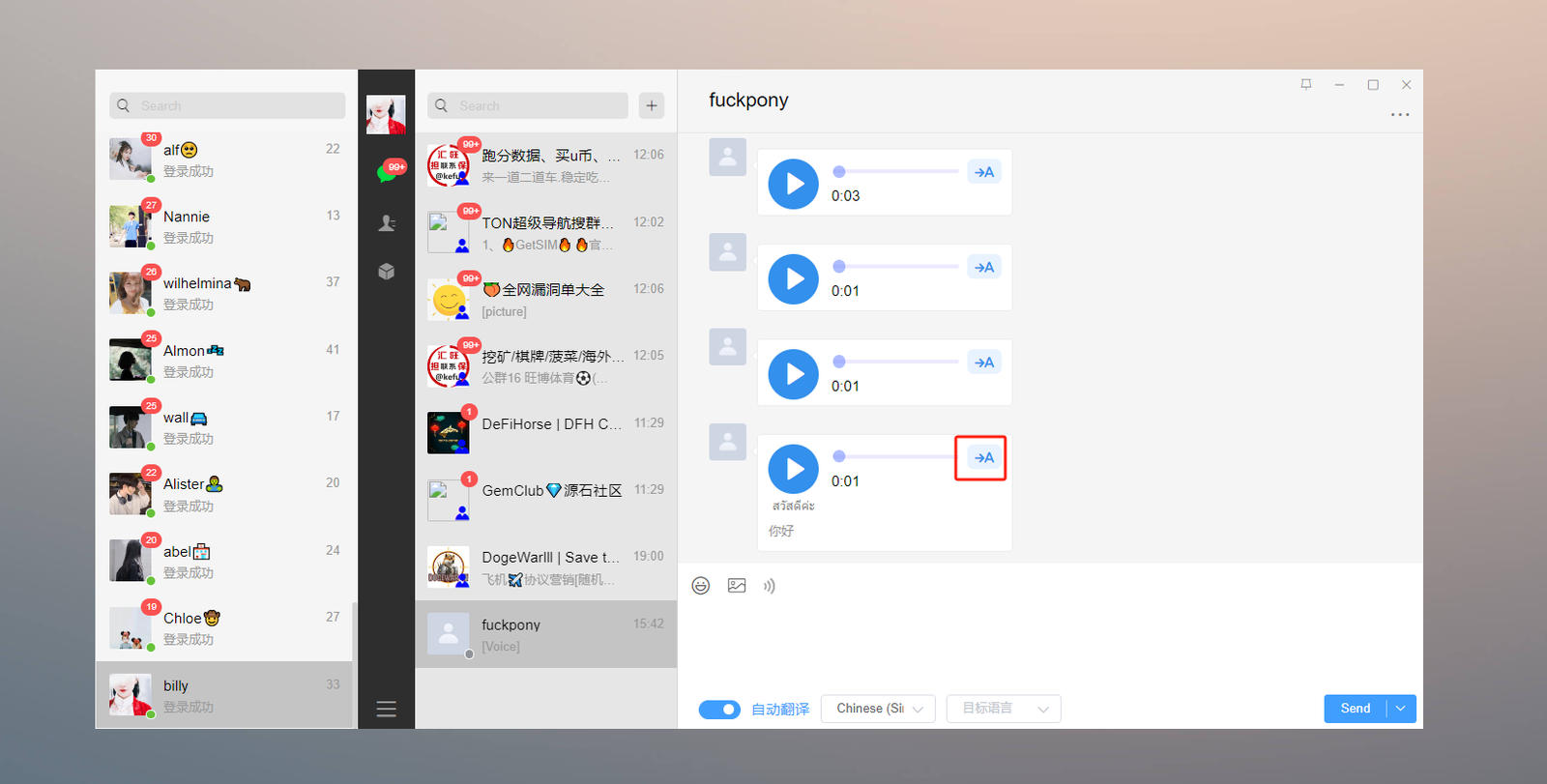This screenshot has width=1547, height=784.
Task: Click the image attachment icon
Action: tap(737, 586)
